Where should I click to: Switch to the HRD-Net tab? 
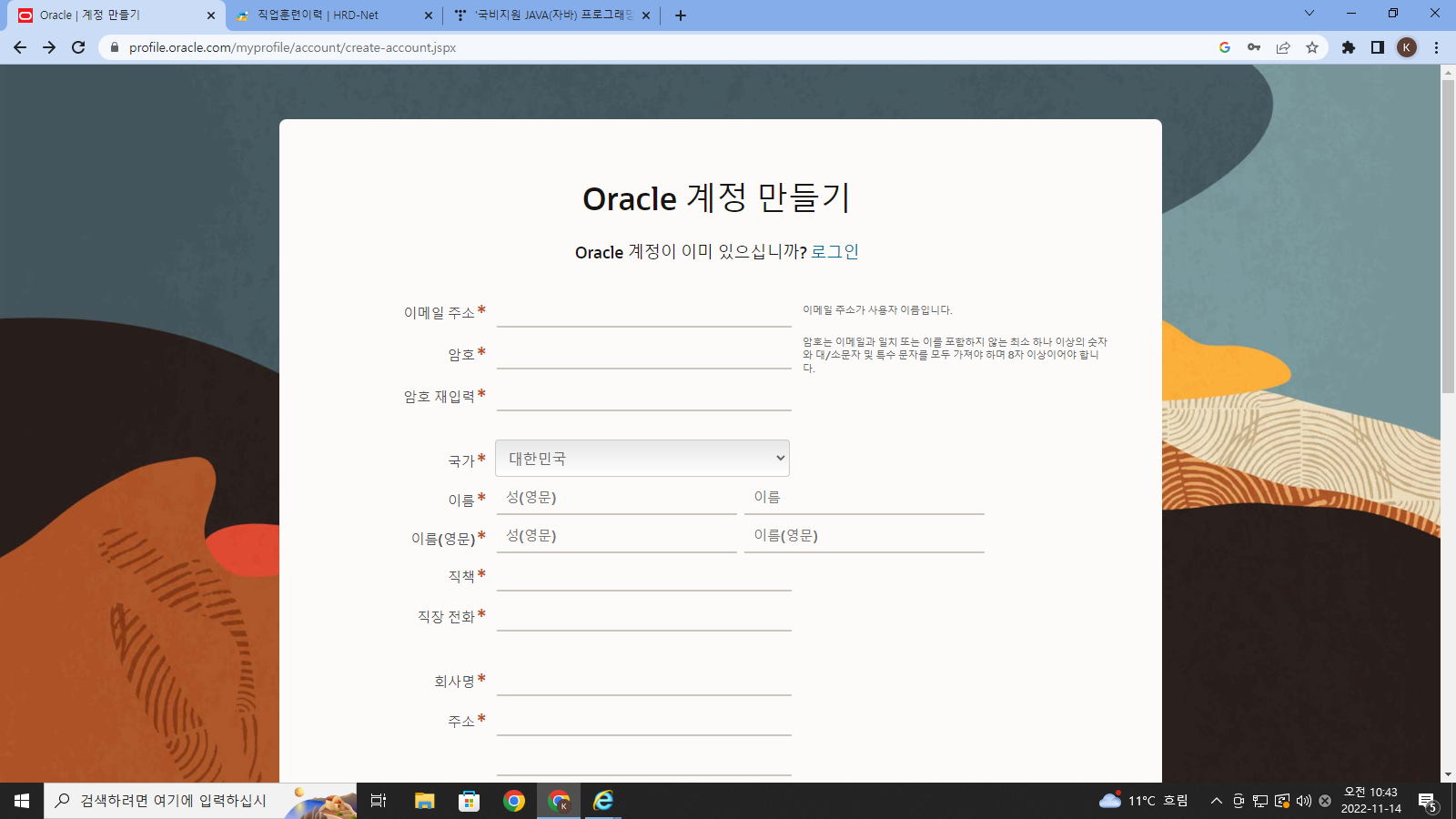pos(332,15)
